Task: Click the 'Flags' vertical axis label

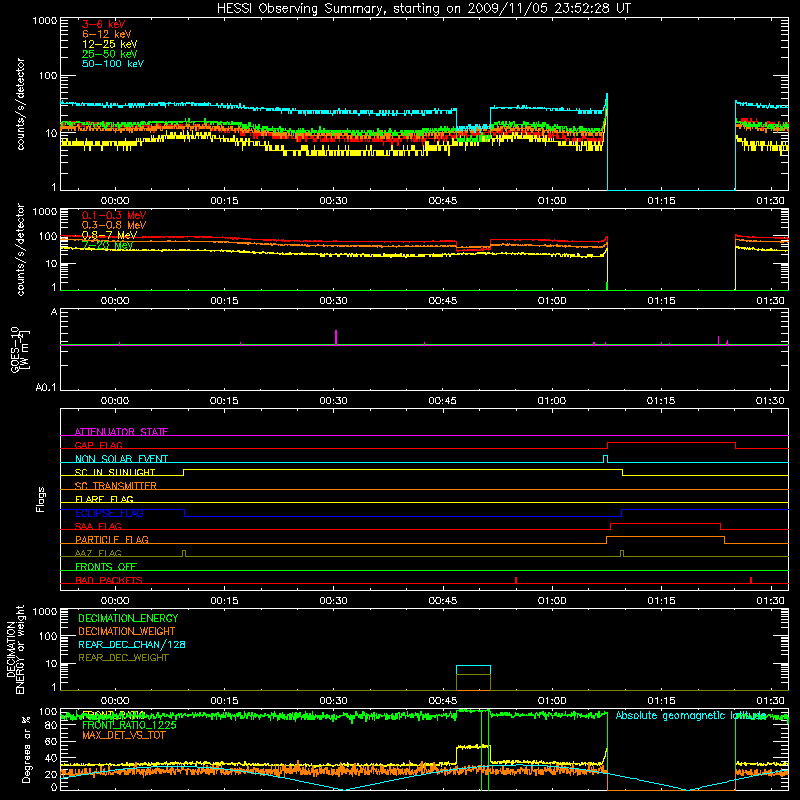Action: coord(40,499)
